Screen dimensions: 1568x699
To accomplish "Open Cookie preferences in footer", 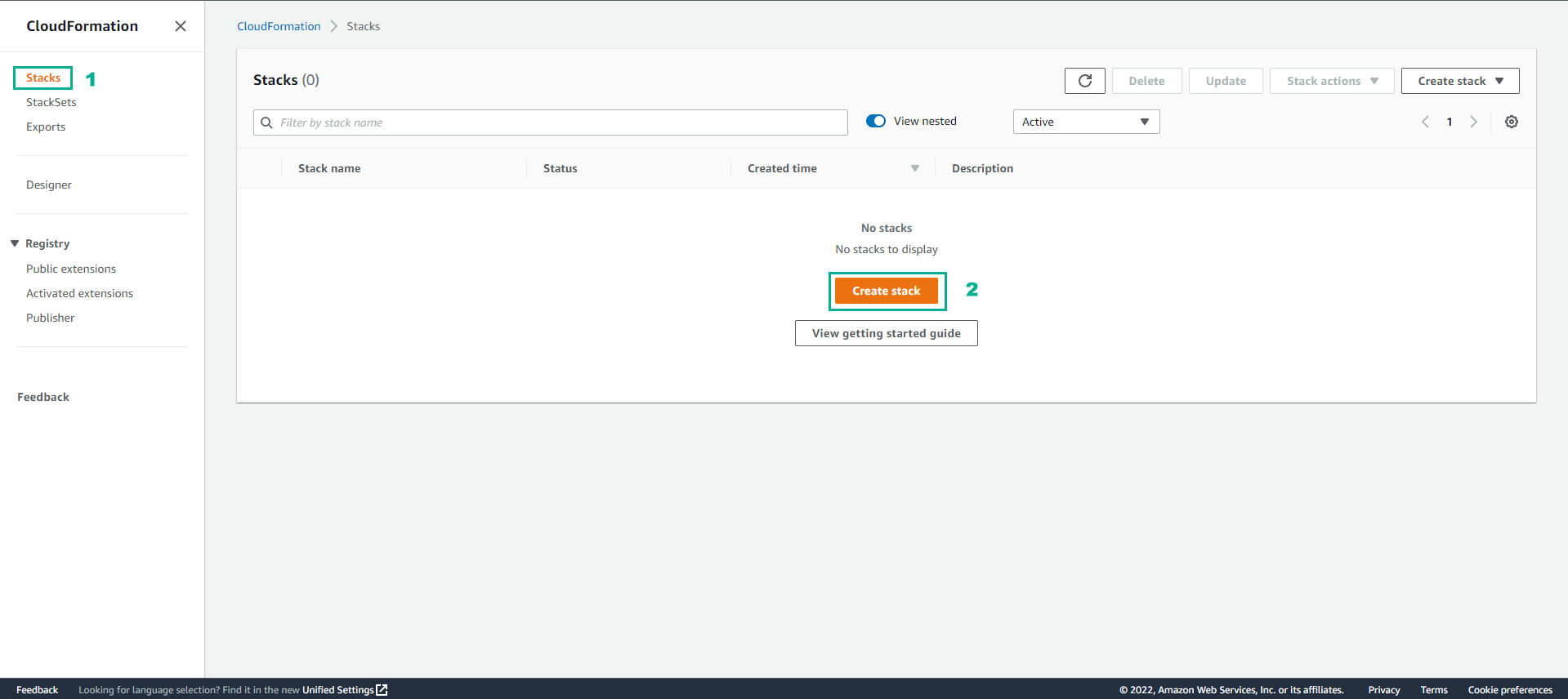I will [x=1510, y=690].
